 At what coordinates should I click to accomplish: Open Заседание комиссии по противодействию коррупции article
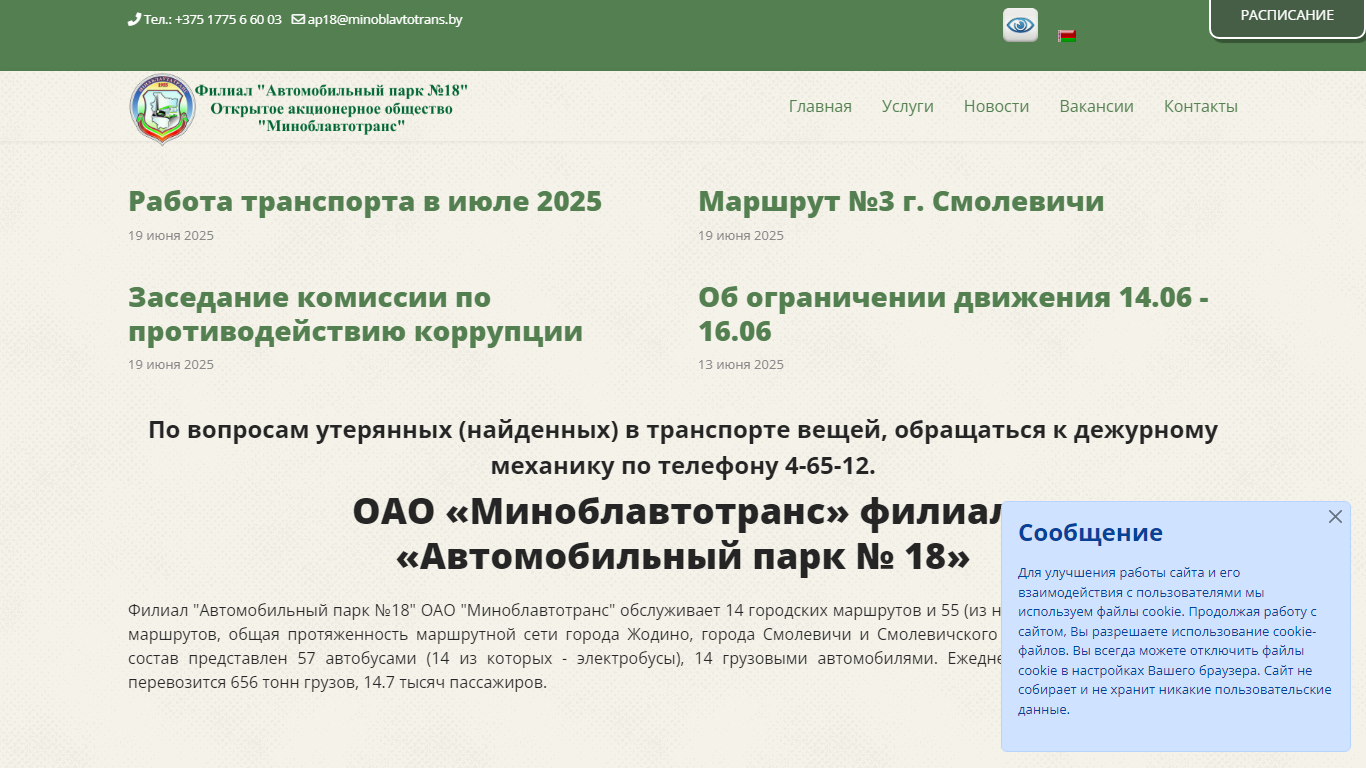tap(355, 314)
